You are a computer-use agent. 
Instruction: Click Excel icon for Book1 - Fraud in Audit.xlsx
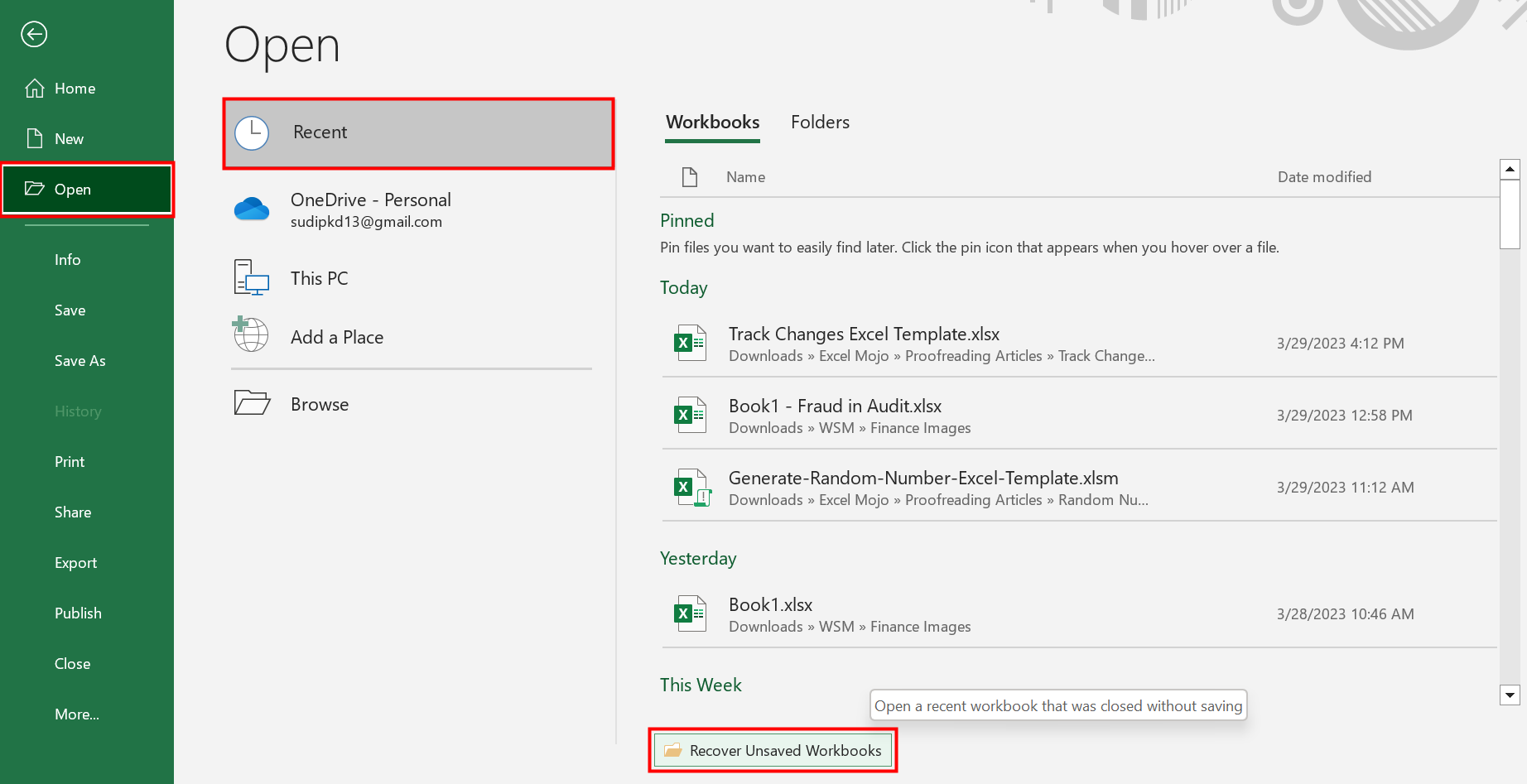691,415
